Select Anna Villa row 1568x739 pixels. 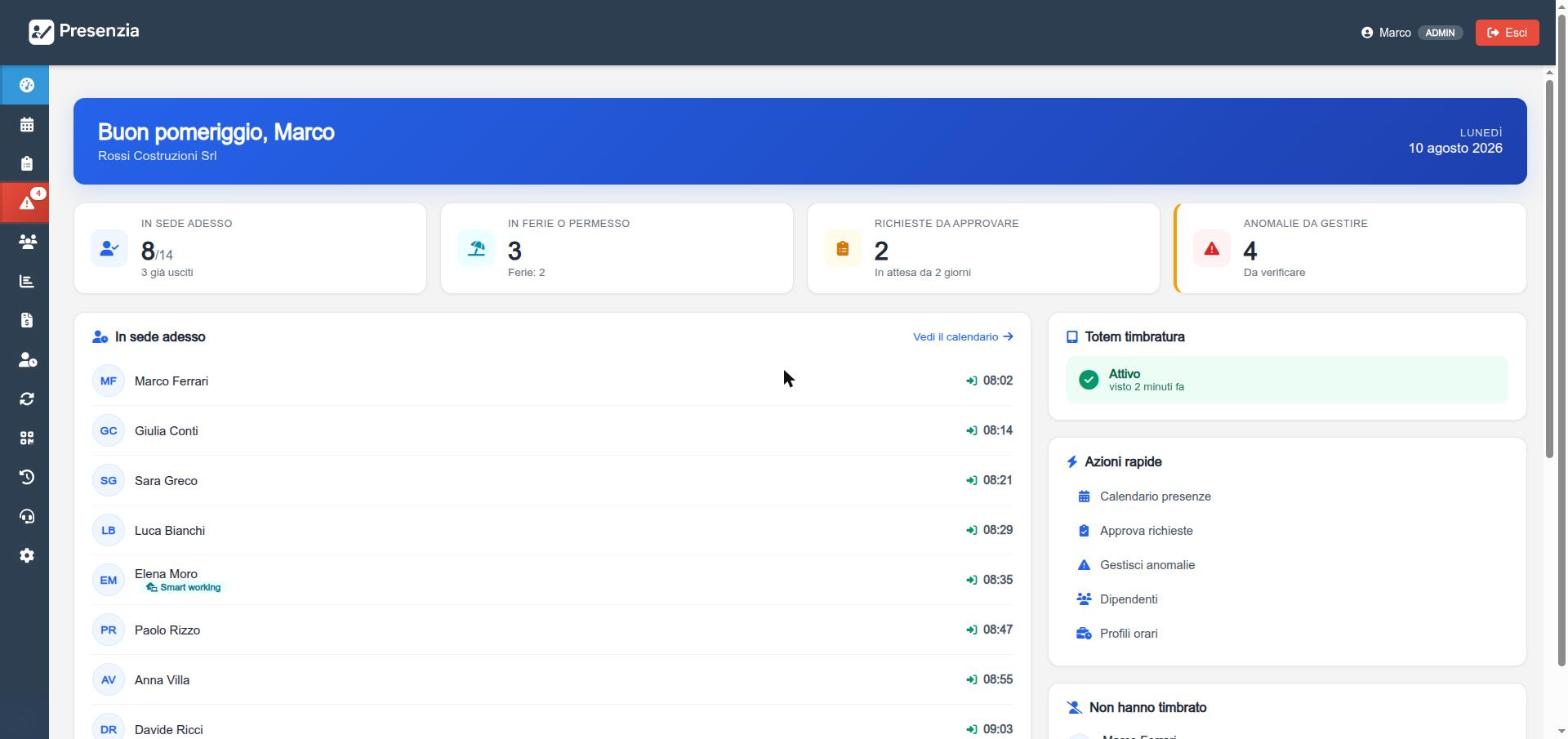pyautogui.click(x=552, y=680)
